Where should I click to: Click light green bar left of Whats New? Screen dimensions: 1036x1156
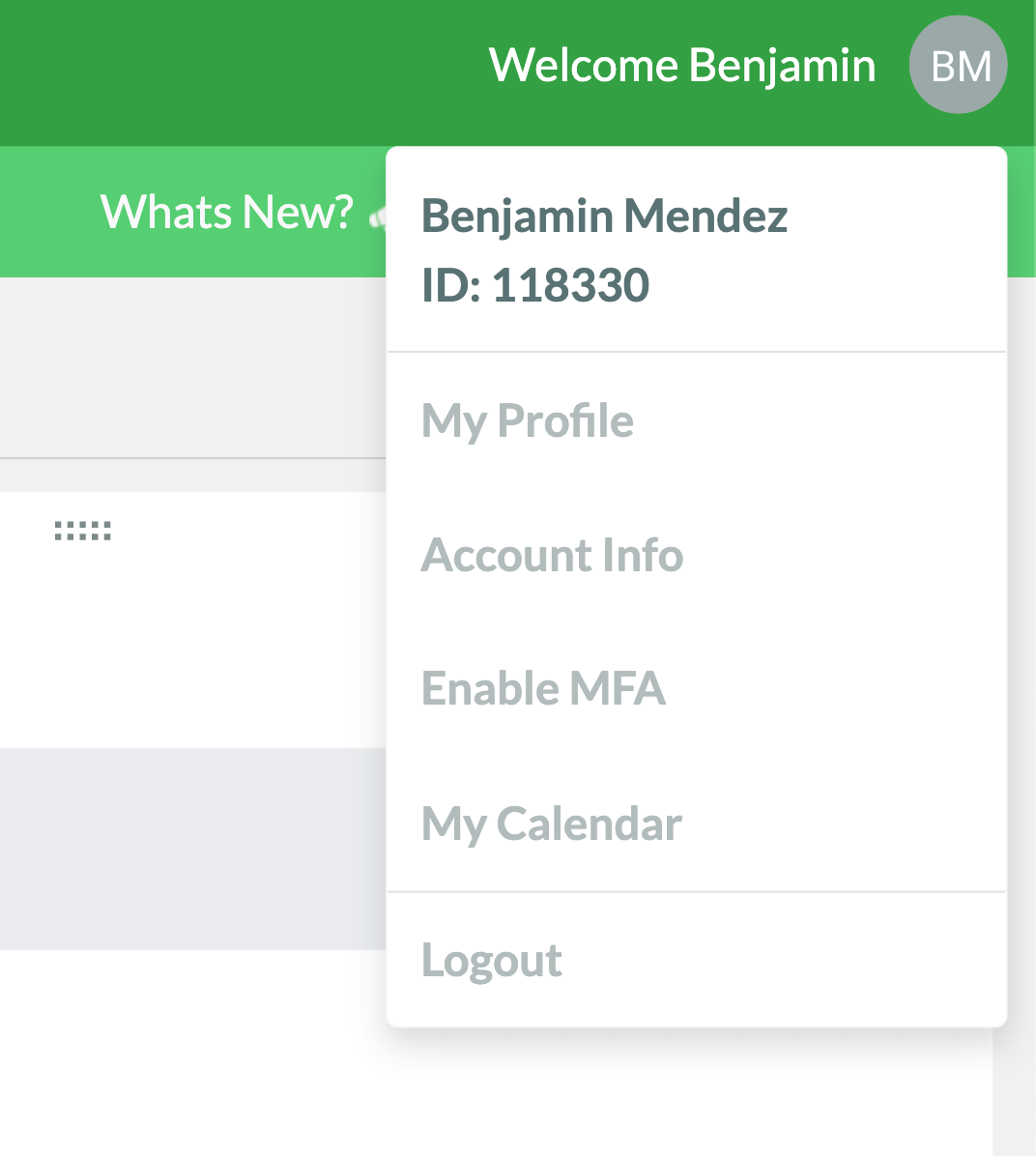[48, 213]
